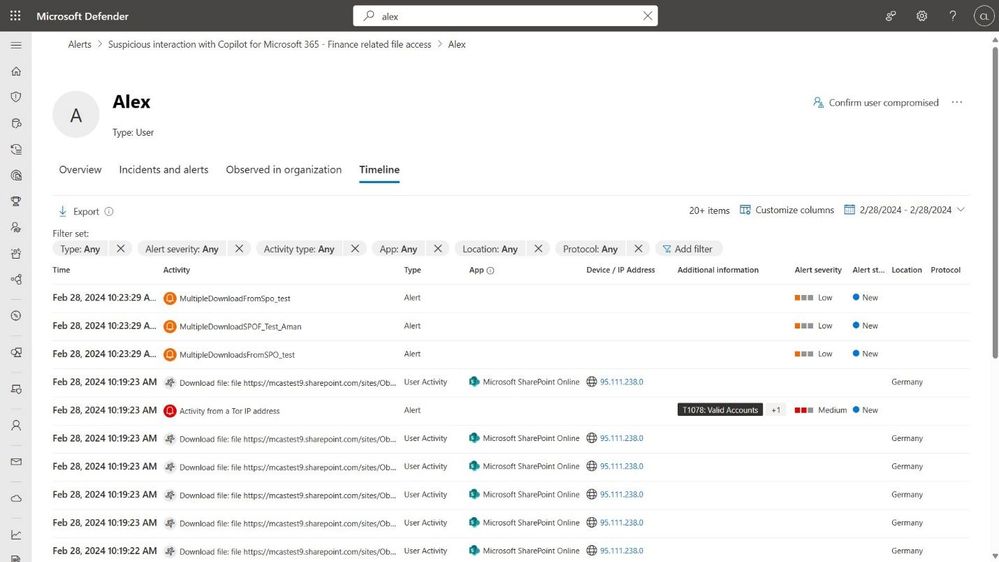Open the account avatar in header
Image resolution: width=999 pixels, height=562 pixels.
984,16
